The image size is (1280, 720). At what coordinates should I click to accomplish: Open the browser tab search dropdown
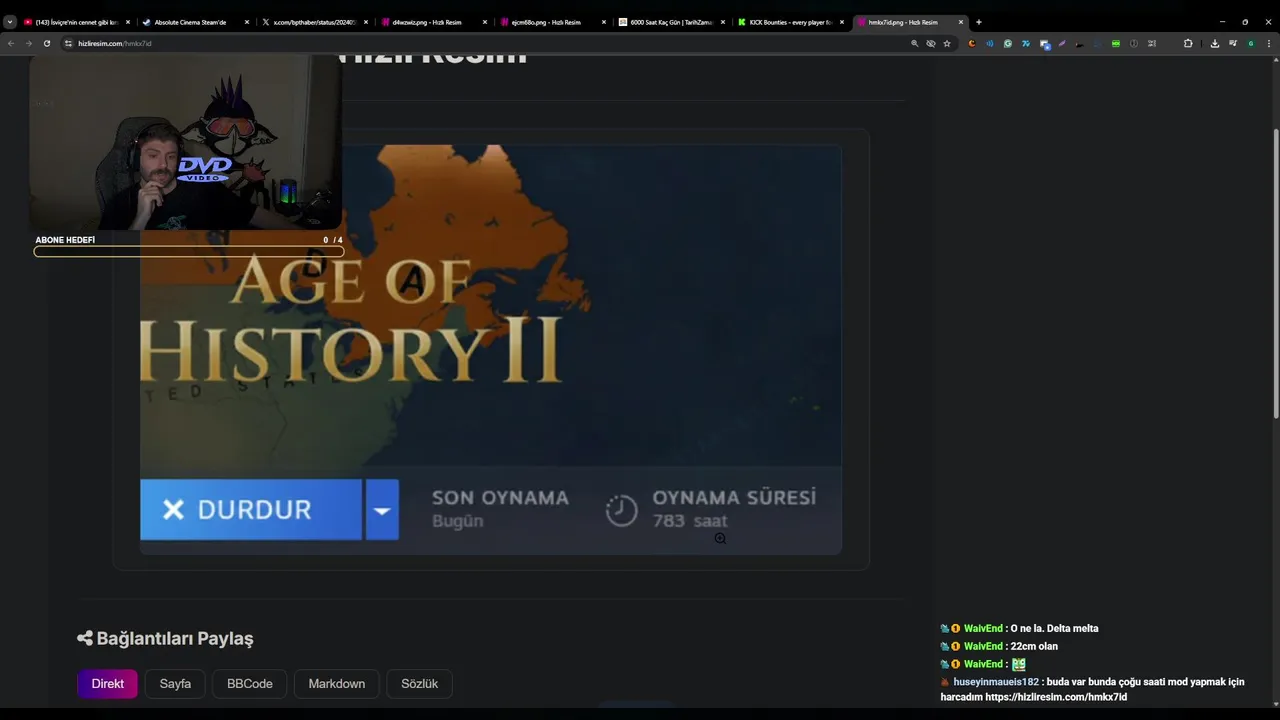[x=10, y=22]
